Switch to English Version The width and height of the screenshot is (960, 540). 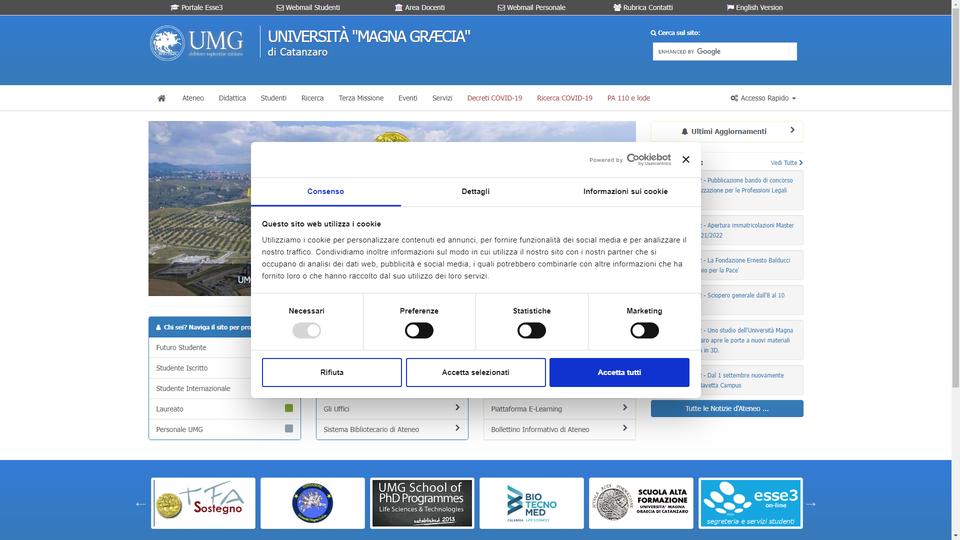(754, 7)
